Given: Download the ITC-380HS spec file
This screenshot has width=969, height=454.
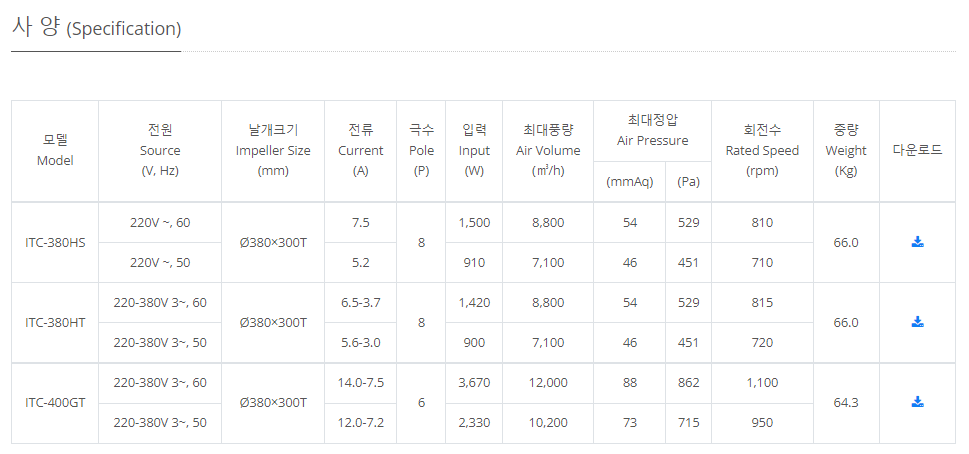Looking at the screenshot, I should tap(917, 242).
